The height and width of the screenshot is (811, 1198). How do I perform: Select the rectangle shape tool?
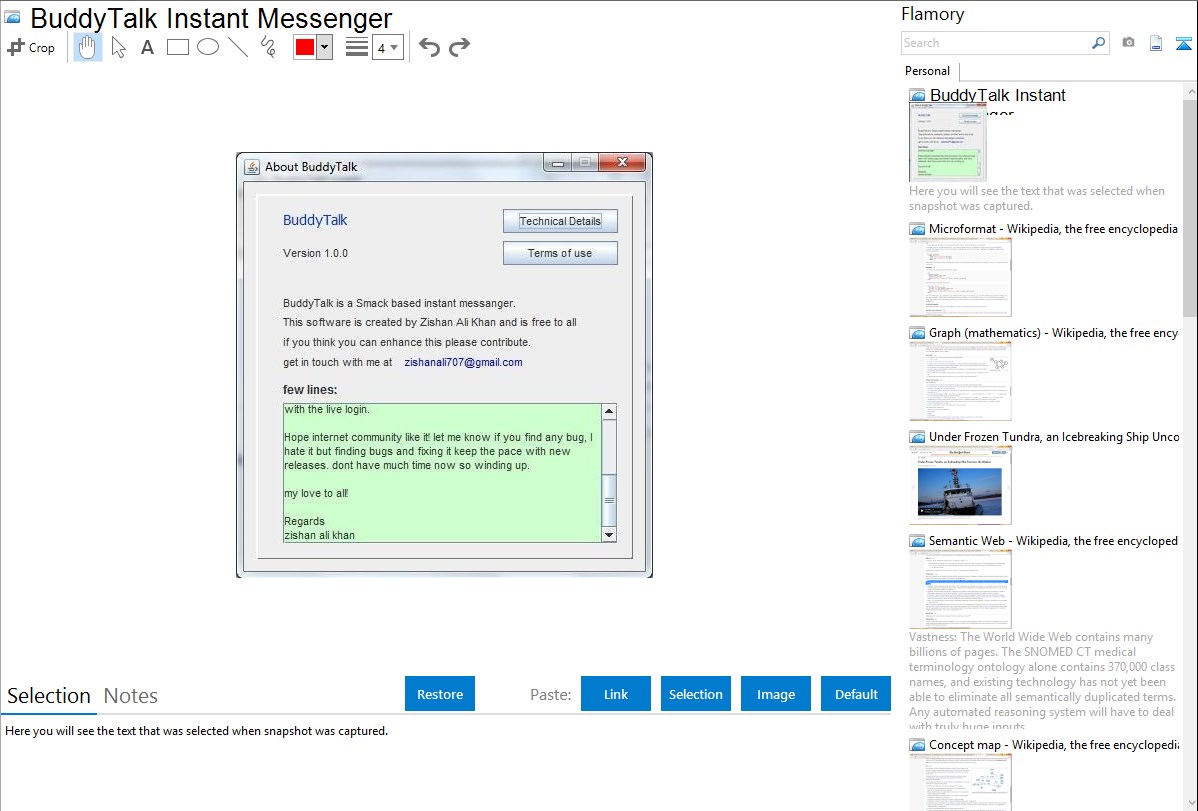(177, 47)
